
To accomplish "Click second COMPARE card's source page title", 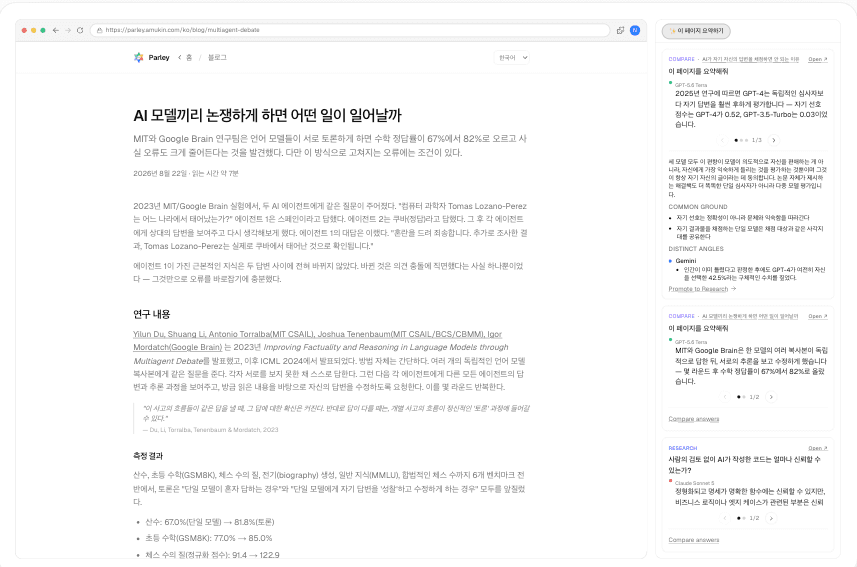I will (x=750, y=316).
